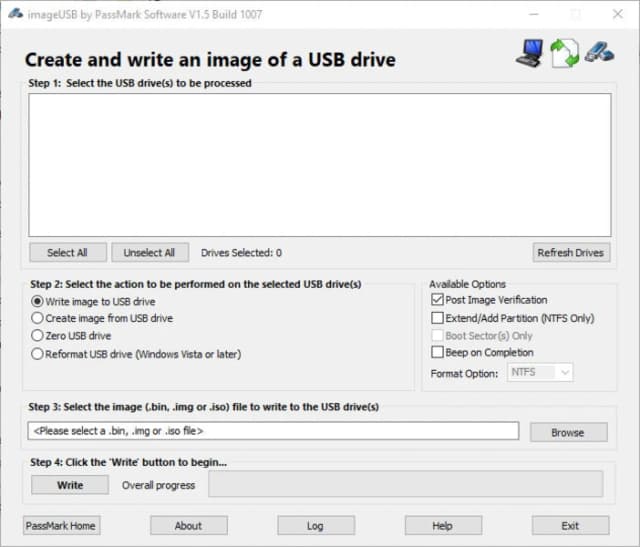Open the Log button
The width and height of the screenshot is (640, 547).
click(316, 526)
